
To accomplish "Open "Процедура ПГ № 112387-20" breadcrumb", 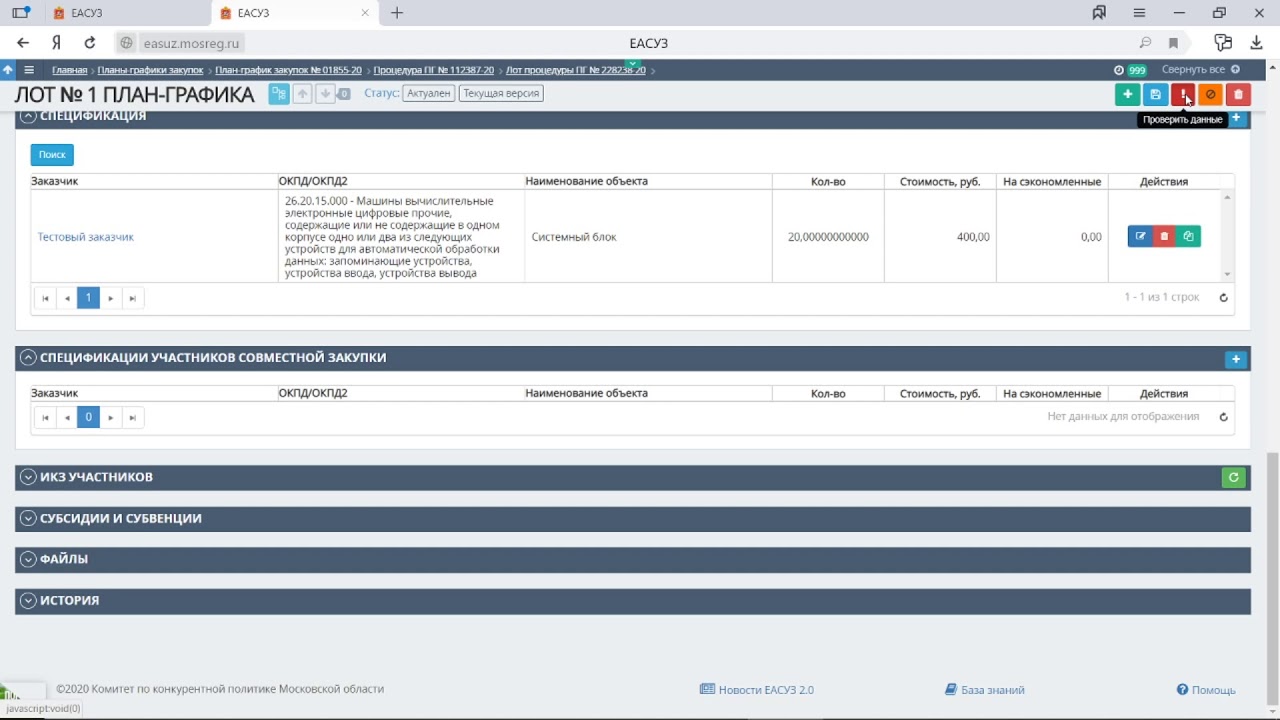I will 434,70.
